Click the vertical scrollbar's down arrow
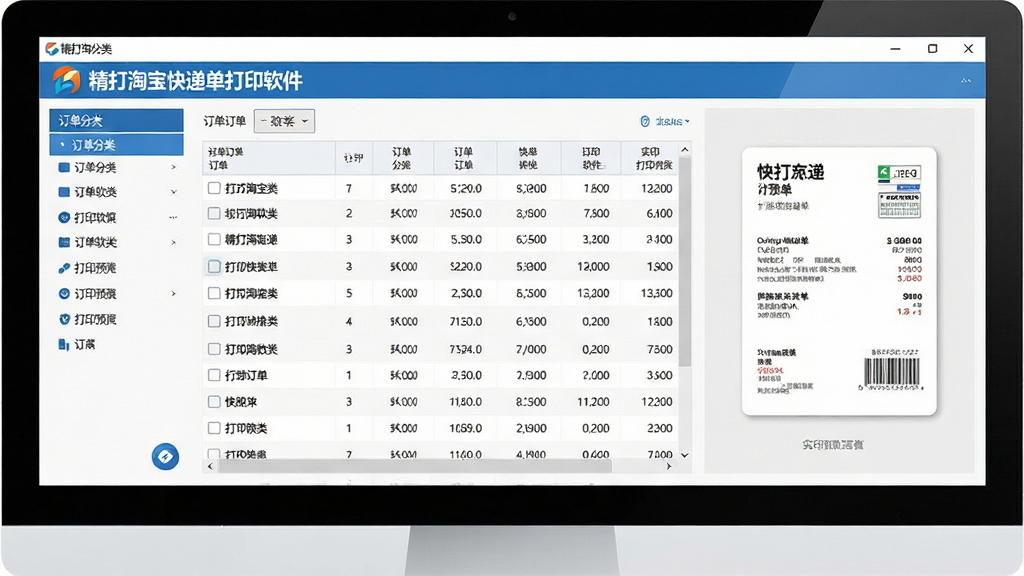 pos(684,455)
